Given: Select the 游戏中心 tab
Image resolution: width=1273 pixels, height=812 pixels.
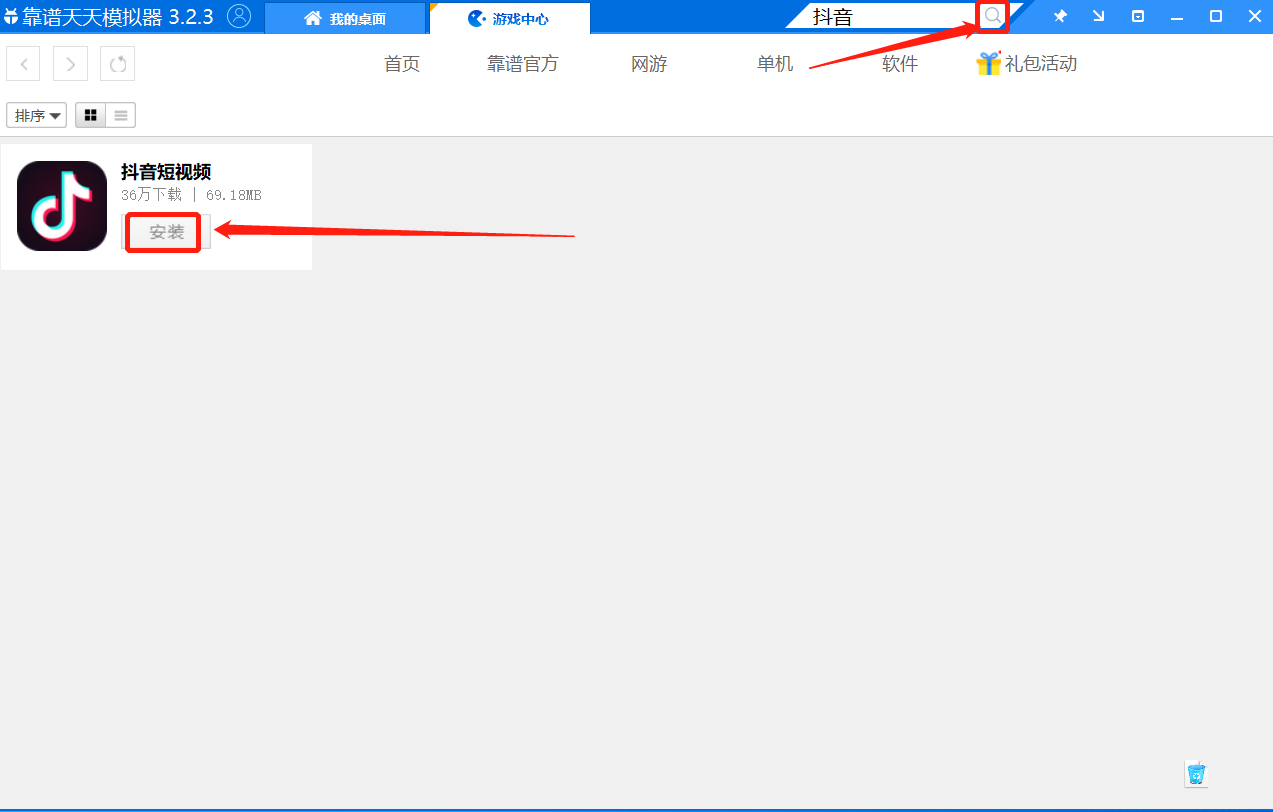Looking at the screenshot, I should click(509, 18).
